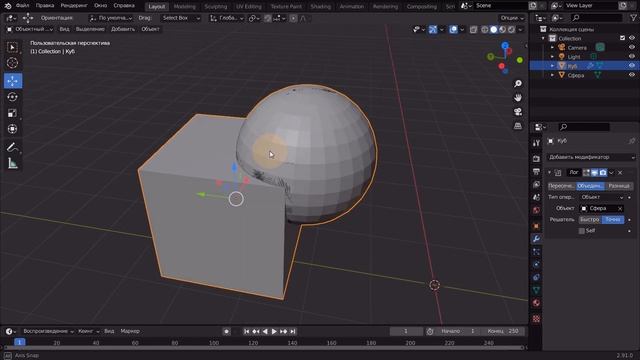
Task: Select the Rotate tool
Action: [x=13, y=97]
